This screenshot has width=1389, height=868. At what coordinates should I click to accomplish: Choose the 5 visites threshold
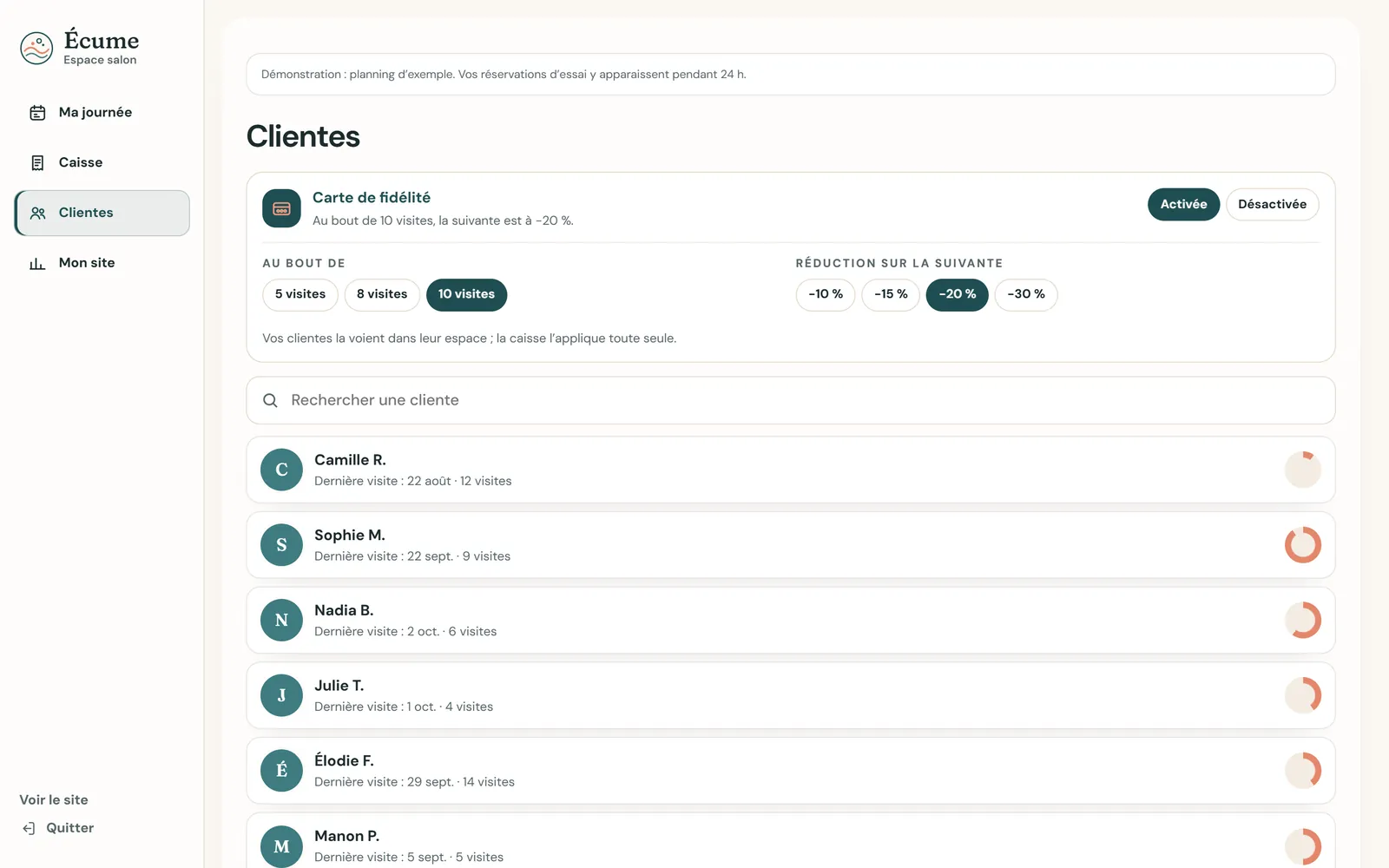click(300, 295)
